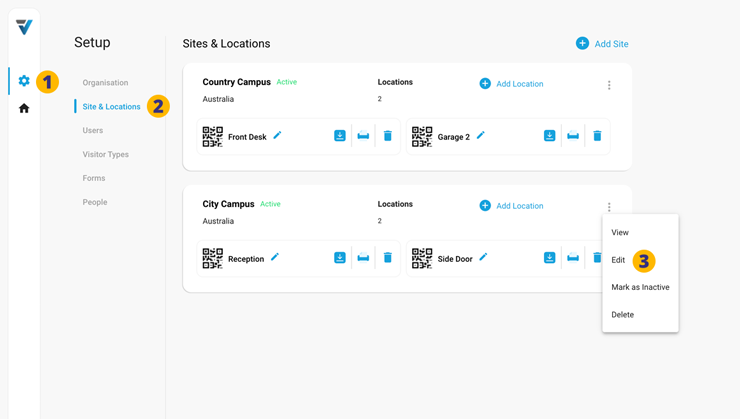Delete the Reception location
Image resolution: width=740 pixels, height=419 pixels.
pos(388,258)
